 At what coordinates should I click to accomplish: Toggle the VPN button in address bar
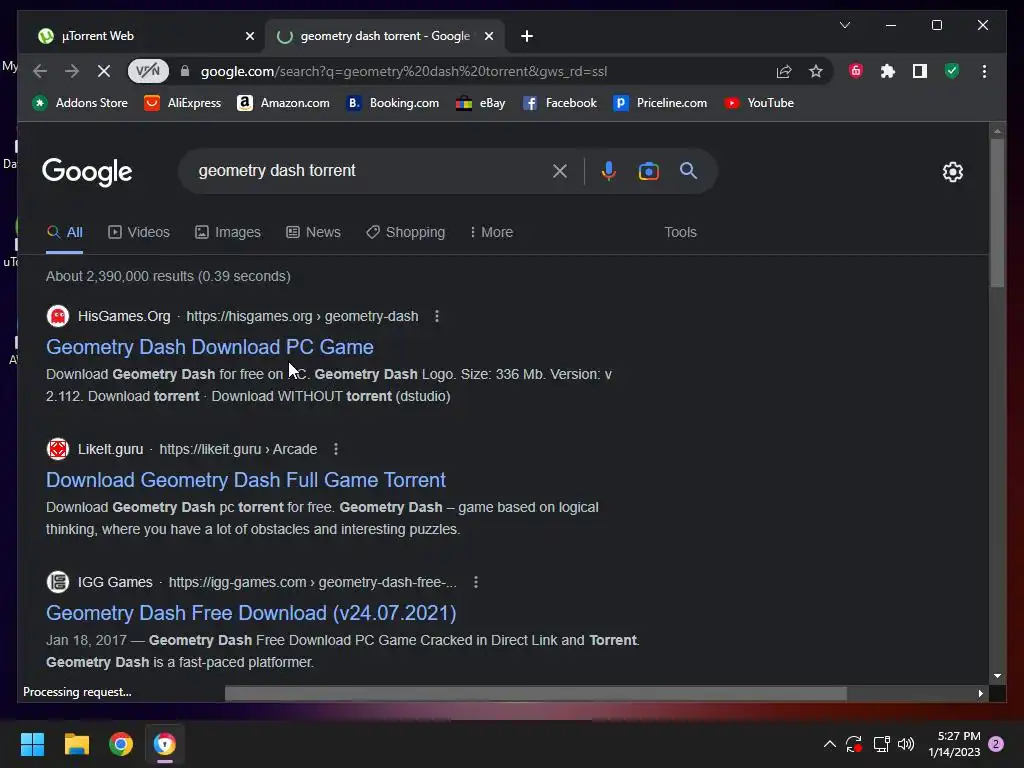tap(148, 71)
